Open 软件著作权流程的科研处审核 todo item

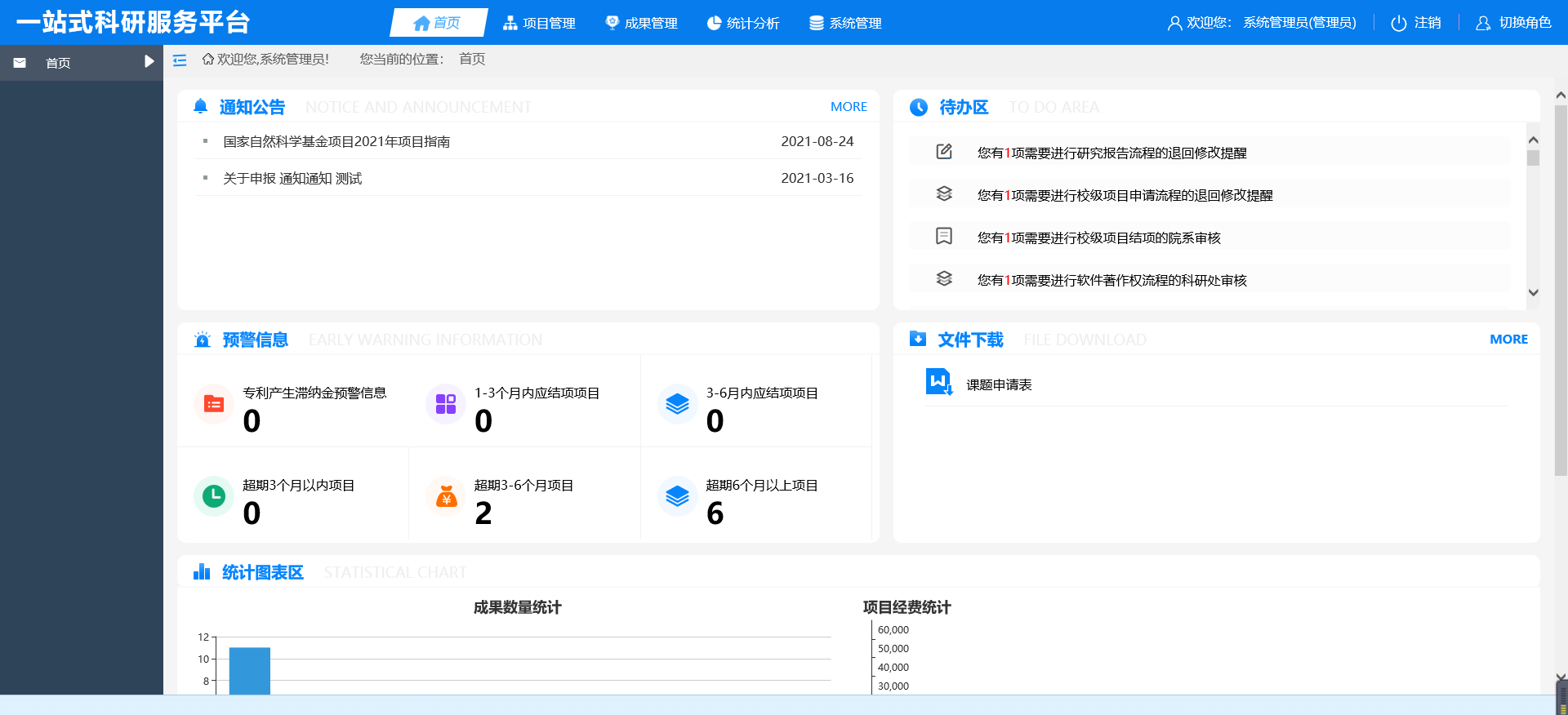(x=1112, y=280)
